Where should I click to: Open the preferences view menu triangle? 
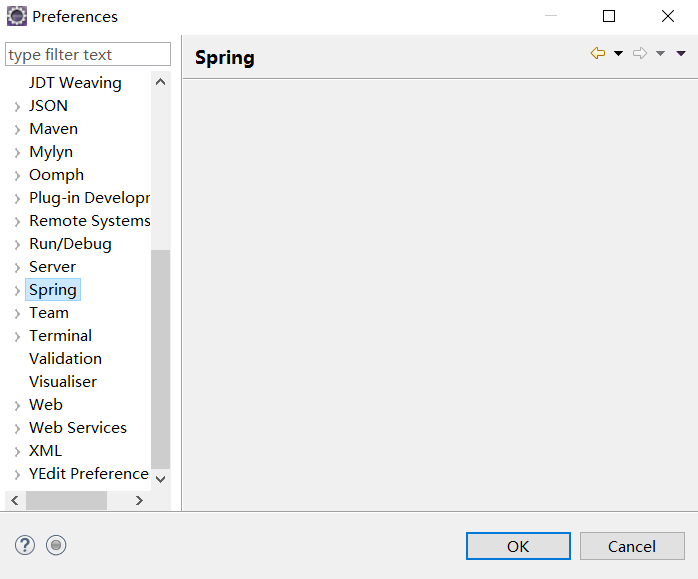point(681,53)
